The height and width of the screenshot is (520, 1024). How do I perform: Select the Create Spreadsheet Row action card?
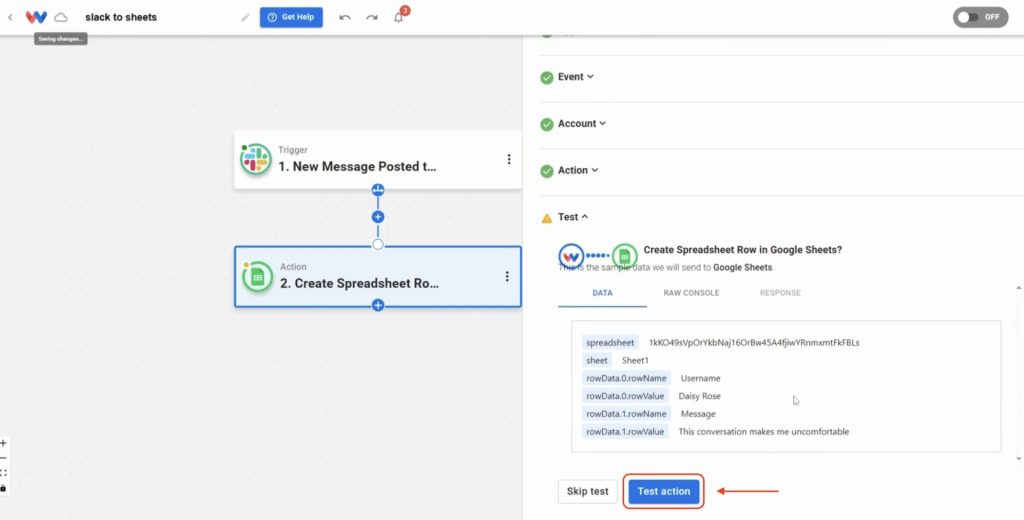click(377, 276)
